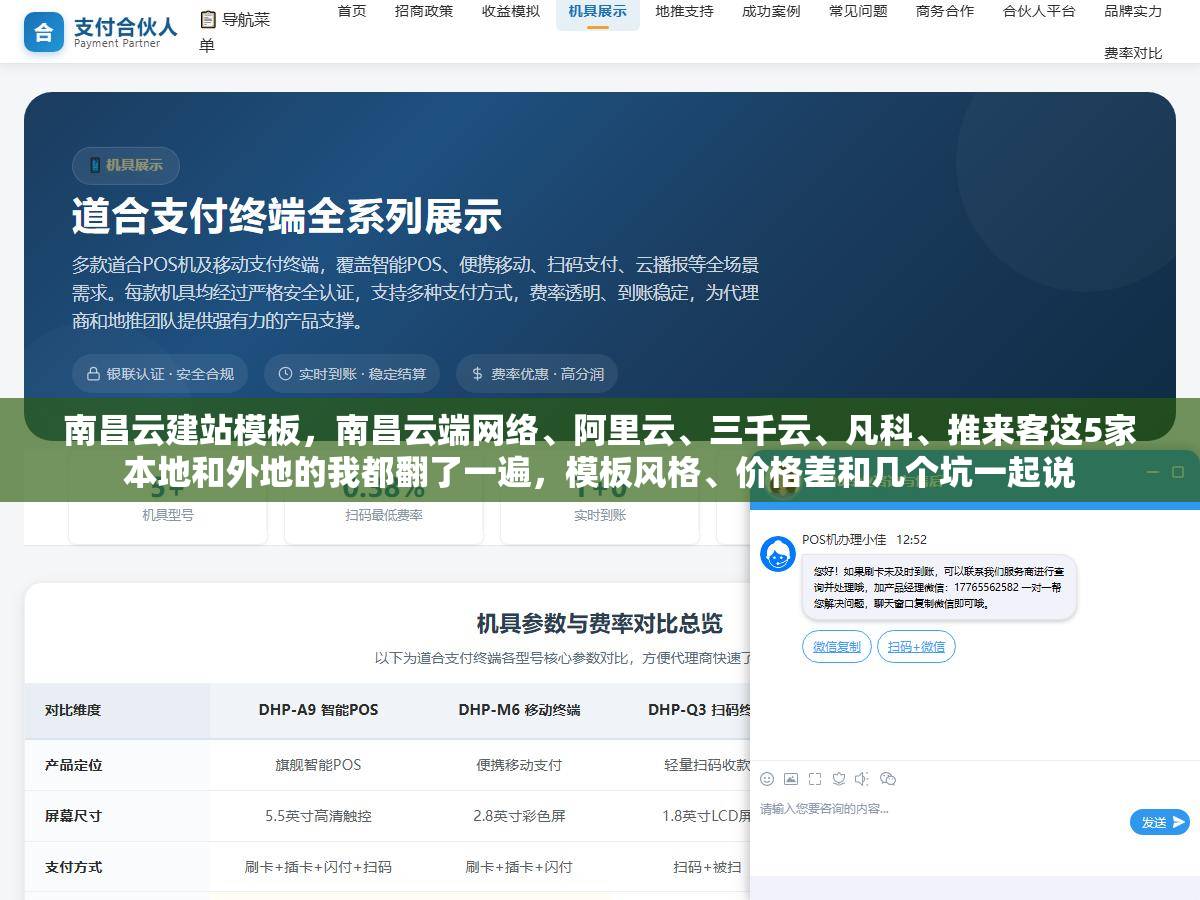Click the 实时到账 · 稳定结算 badge
This screenshot has width=1200, height=900.
point(352,374)
